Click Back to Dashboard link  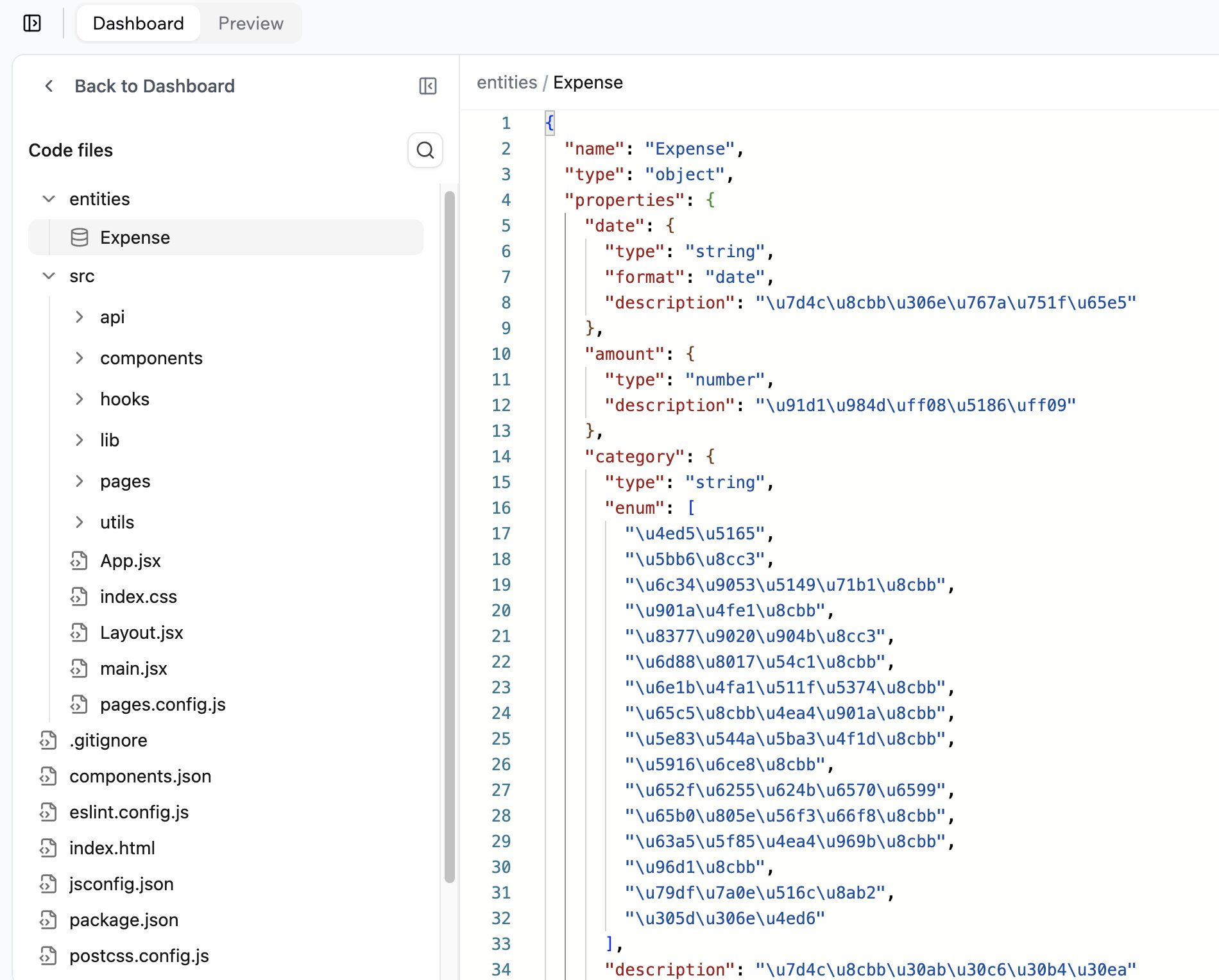pos(154,86)
